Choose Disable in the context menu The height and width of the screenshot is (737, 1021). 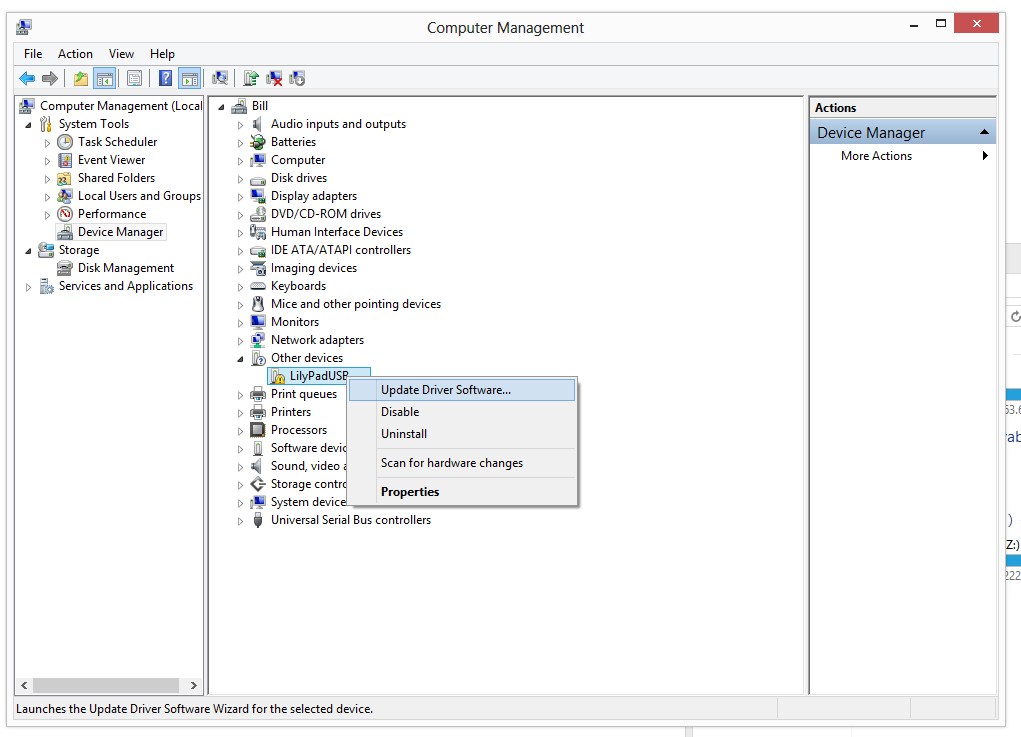pos(462,412)
